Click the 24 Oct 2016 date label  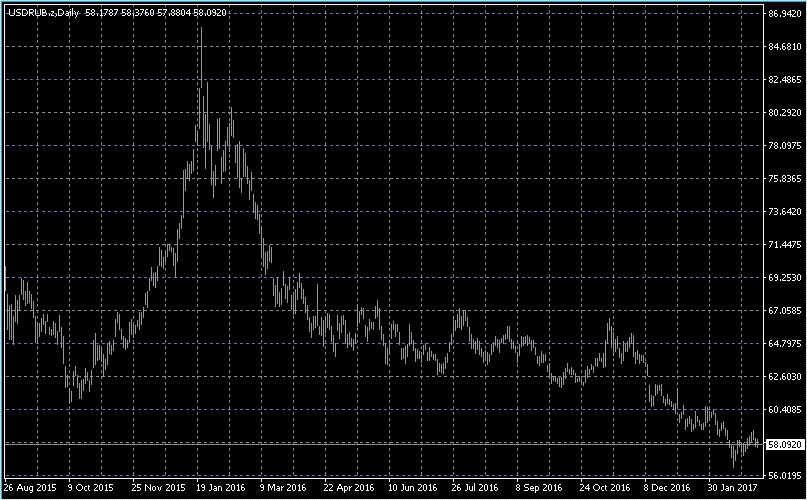point(605,487)
